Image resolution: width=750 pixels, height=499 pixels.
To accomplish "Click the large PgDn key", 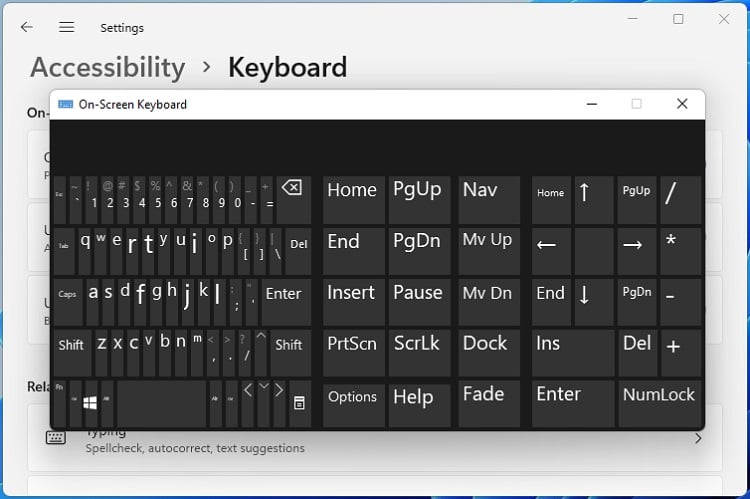I will pyautogui.click(x=419, y=251).
